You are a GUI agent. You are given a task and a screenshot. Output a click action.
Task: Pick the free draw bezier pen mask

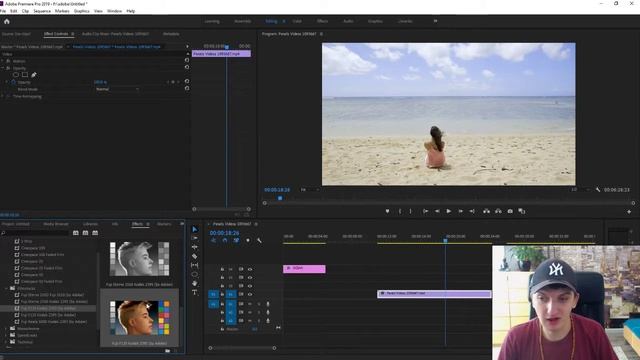34,75
